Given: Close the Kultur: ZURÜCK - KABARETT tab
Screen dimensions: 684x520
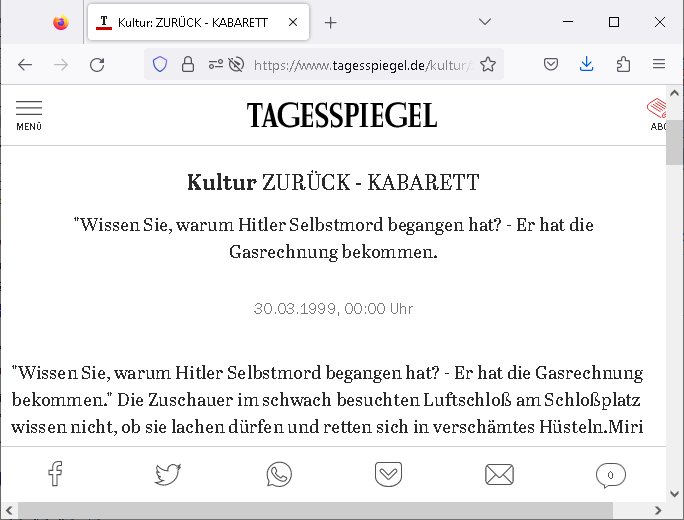Looking at the screenshot, I should coord(293,22).
